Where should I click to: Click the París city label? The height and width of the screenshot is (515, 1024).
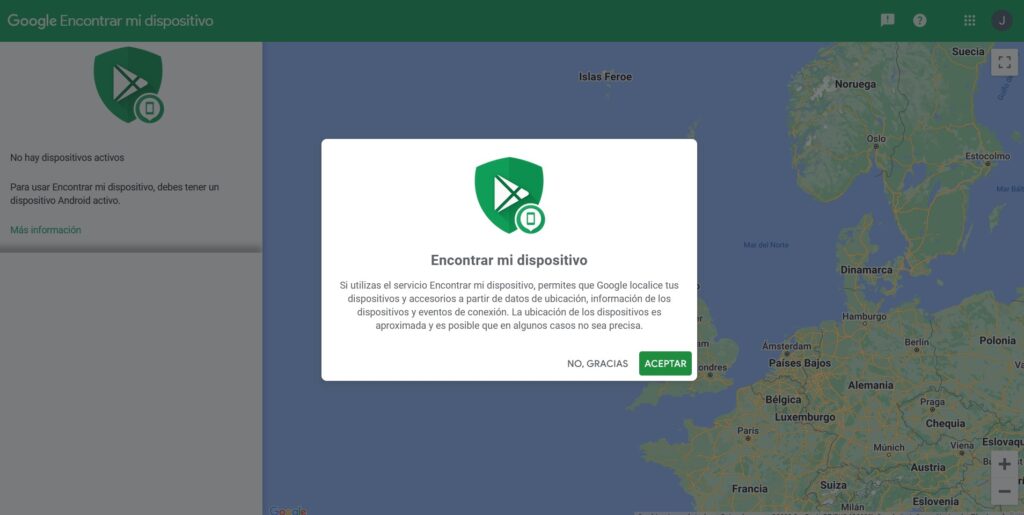(748, 431)
